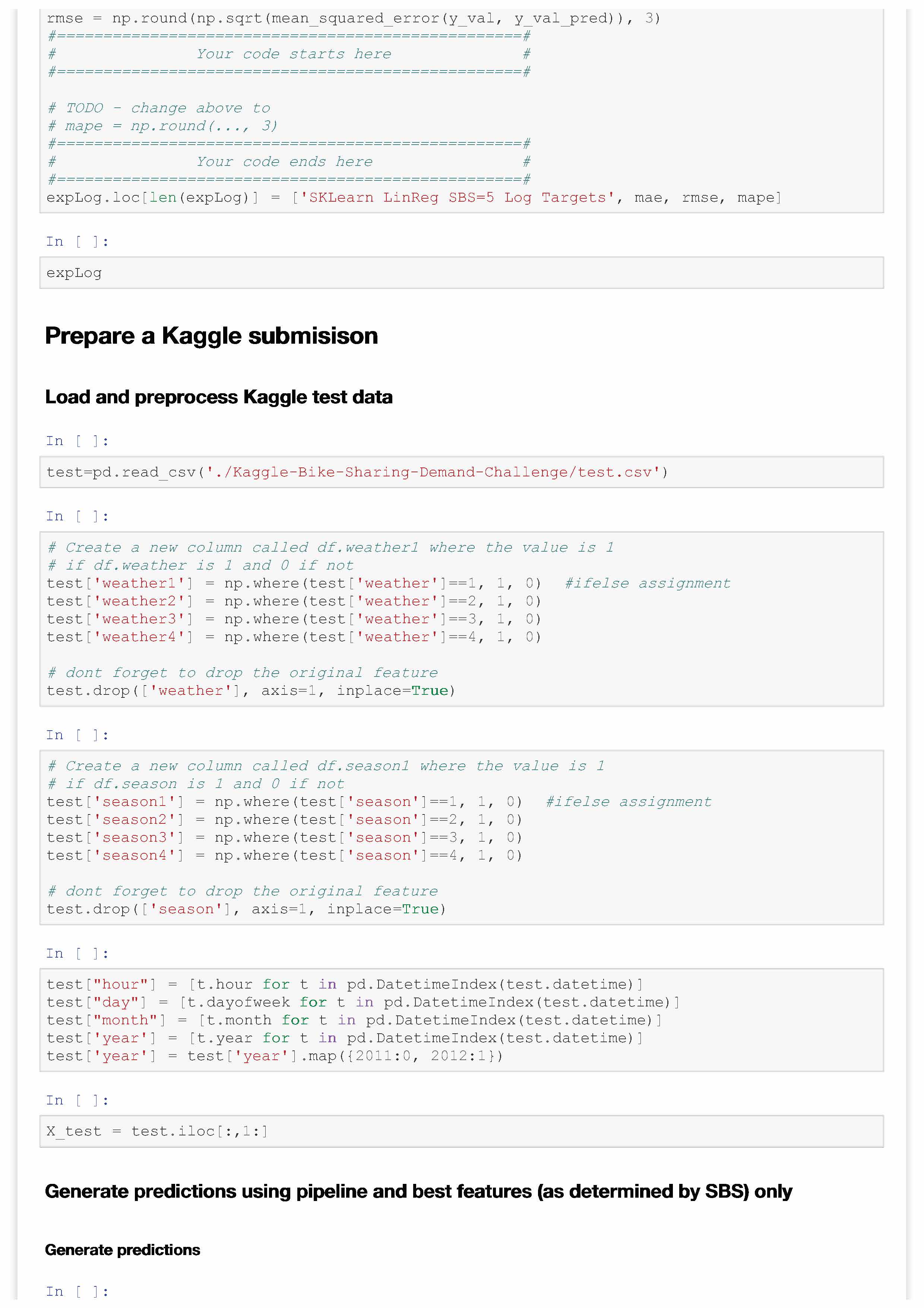Image resolution: width=924 pixels, height=1308 pixels.
Task: Click the expLog code cell
Action: click(x=461, y=273)
